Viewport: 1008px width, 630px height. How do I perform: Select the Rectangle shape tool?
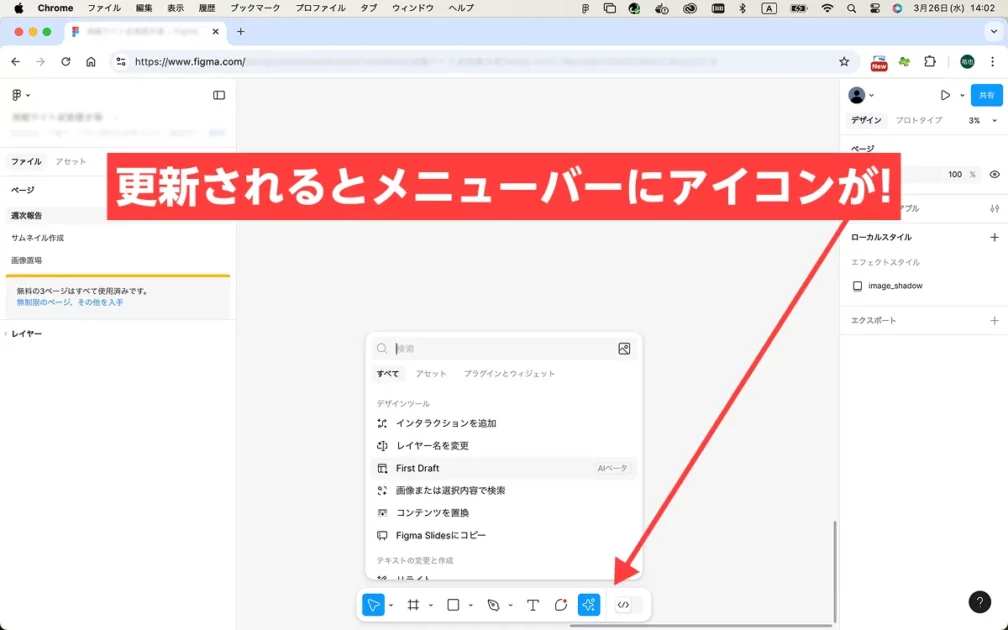click(453, 605)
